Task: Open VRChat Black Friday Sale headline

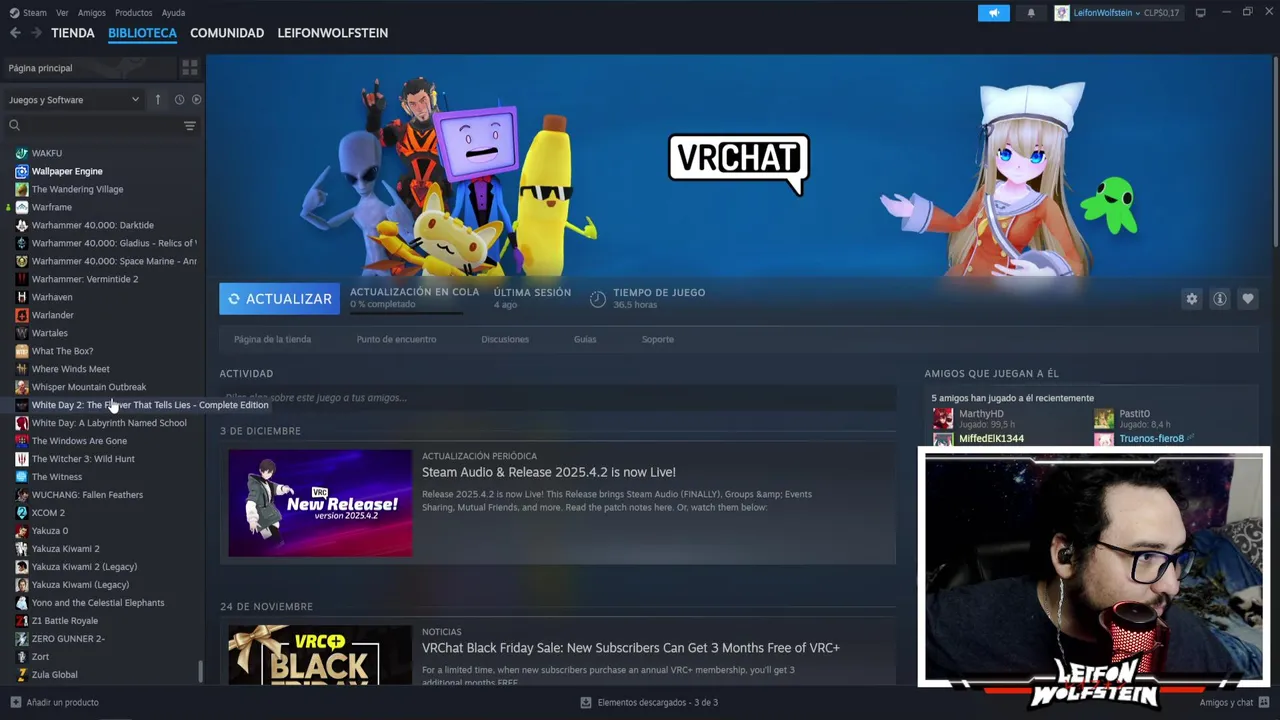Action: 631,648
